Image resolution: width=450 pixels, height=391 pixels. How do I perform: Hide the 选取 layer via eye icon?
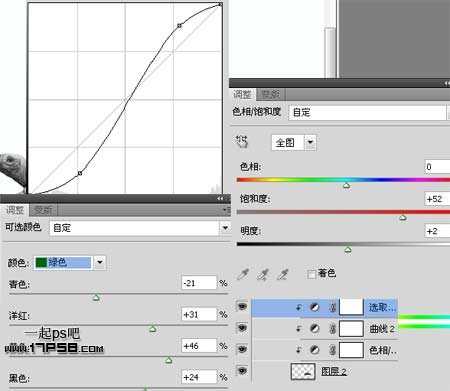[242, 306]
